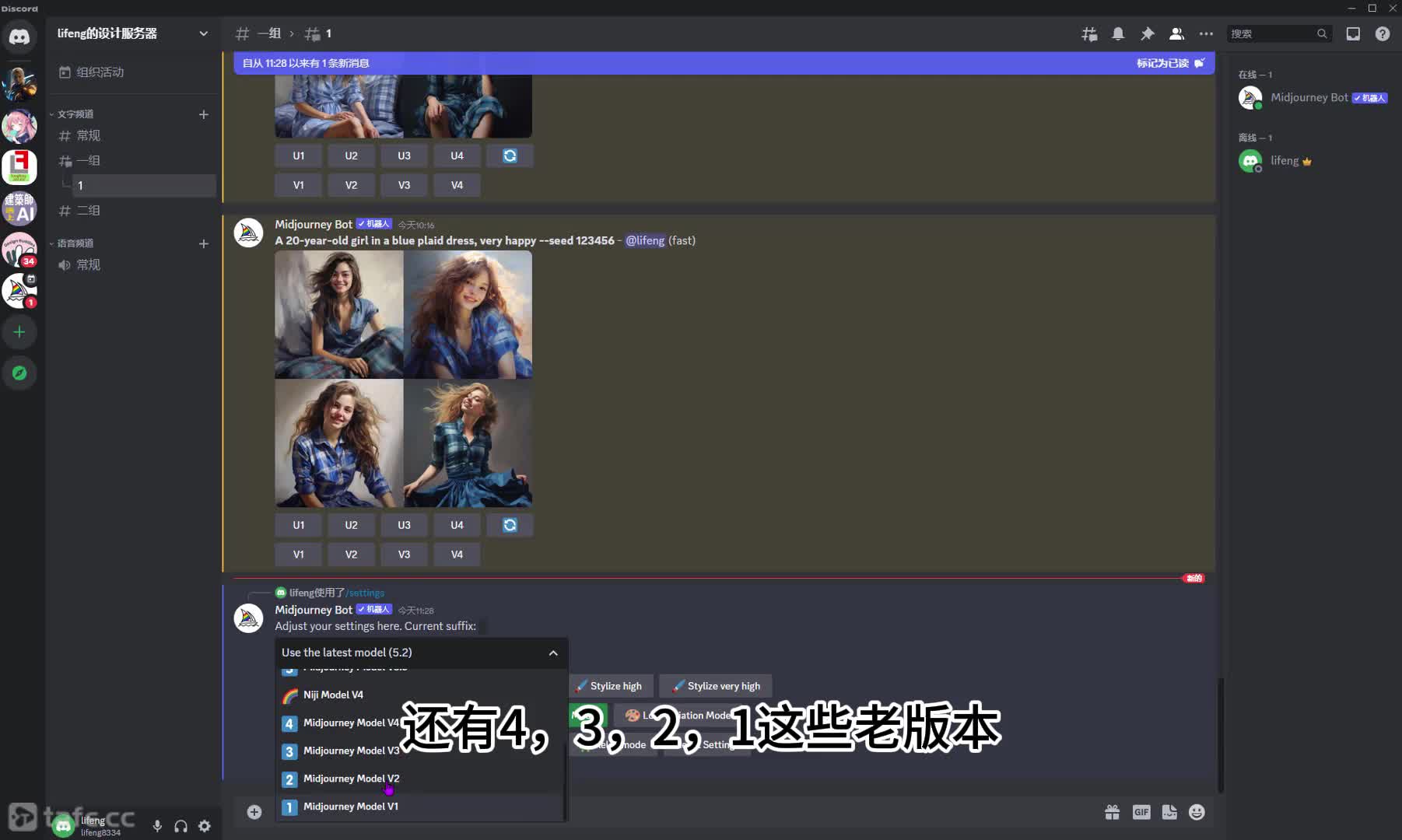Click V1 under the seed 123456 image
The width and height of the screenshot is (1402, 840).
point(299,555)
